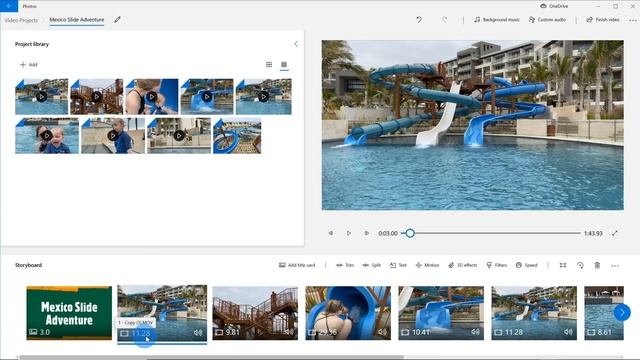
Task: Step back one frame in preview
Action: click(331, 233)
